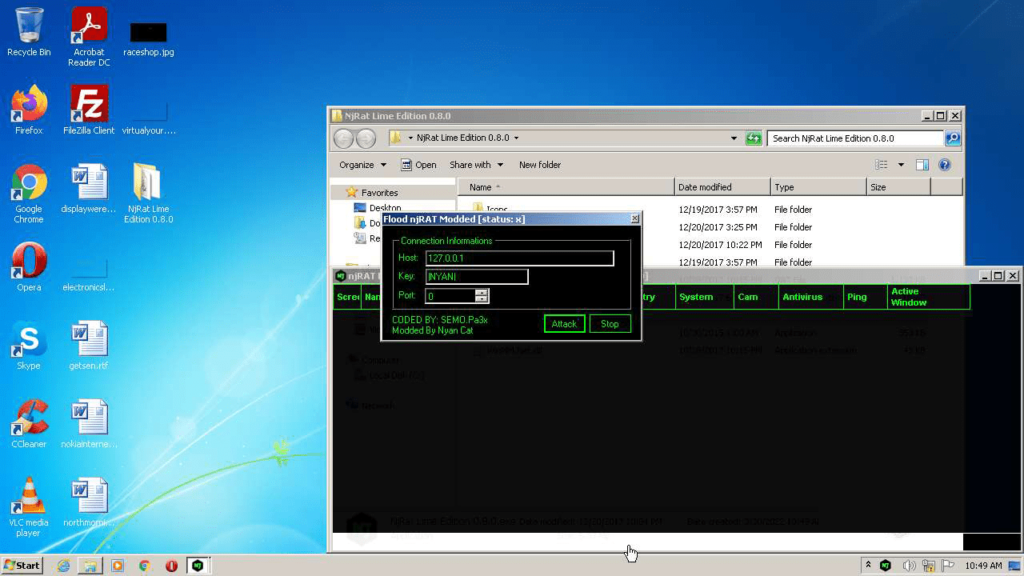The height and width of the screenshot is (576, 1024).
Task: Launch Google Chrome desktop shortcut
Action: (x=29, y=193)
